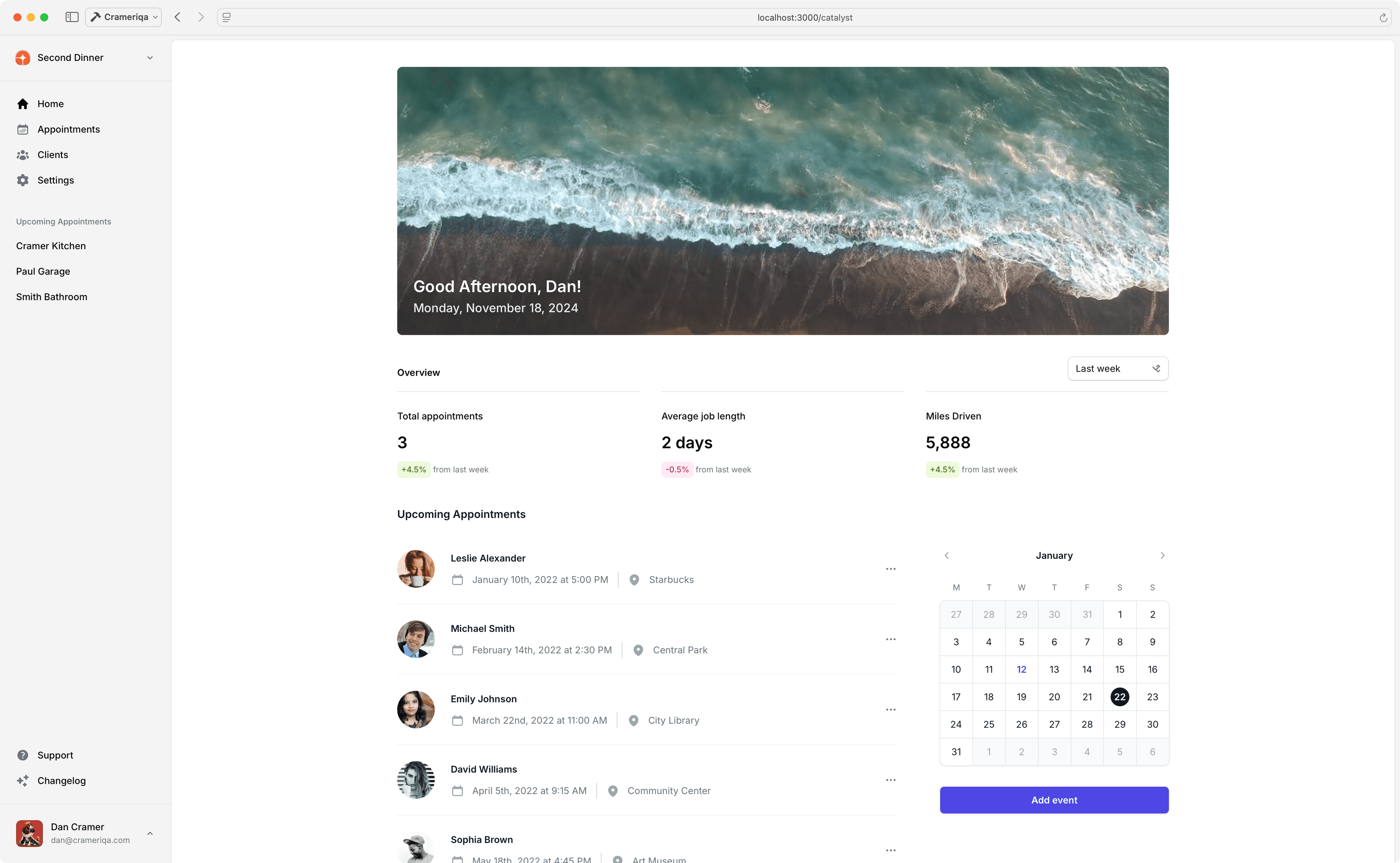1400x863 pixels.
Task: Click the -0.5% job length badge
Action: coord(677,470)
